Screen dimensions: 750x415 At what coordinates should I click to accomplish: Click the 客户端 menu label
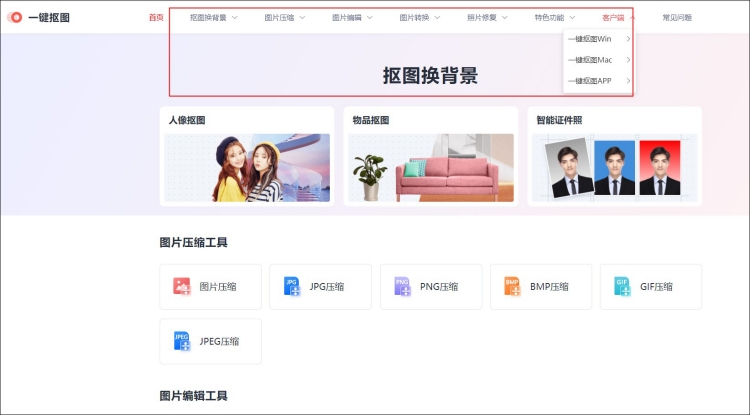tap(613, 18)
